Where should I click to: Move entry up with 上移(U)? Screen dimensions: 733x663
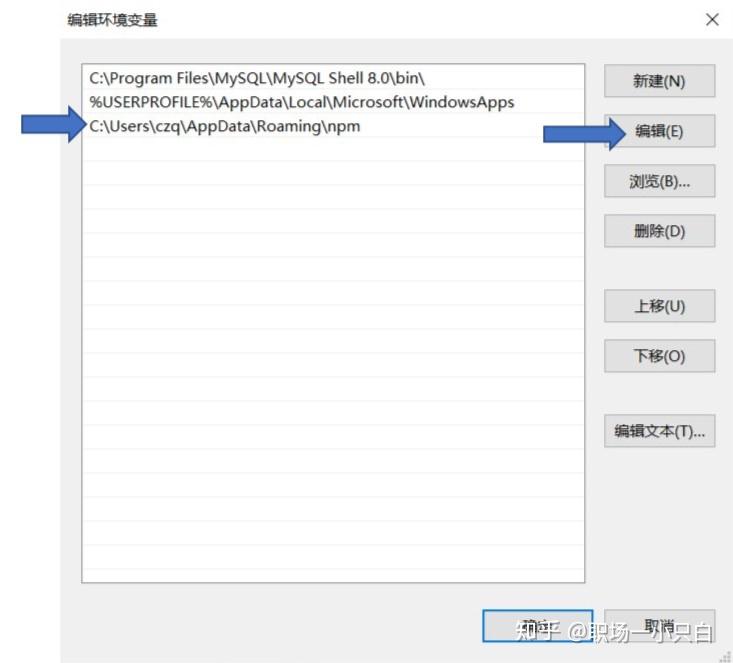659,306
